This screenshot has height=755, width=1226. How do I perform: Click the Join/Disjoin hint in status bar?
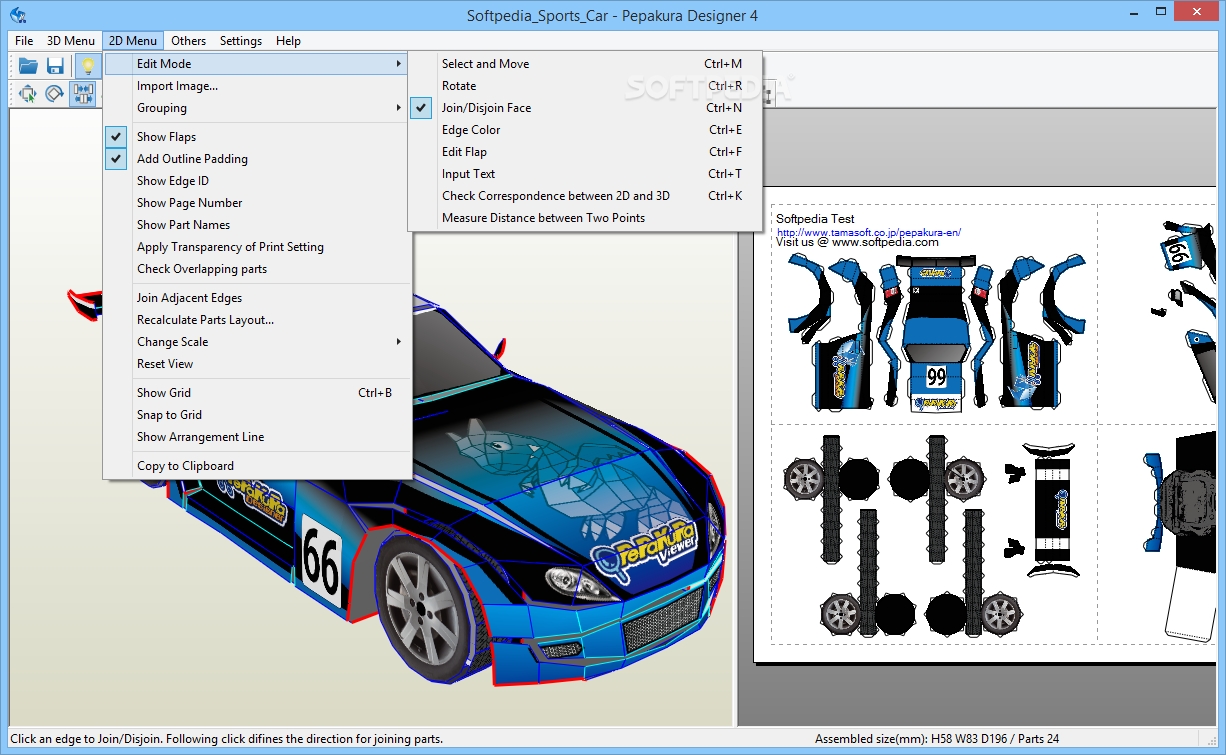click(x=226, y=739)
